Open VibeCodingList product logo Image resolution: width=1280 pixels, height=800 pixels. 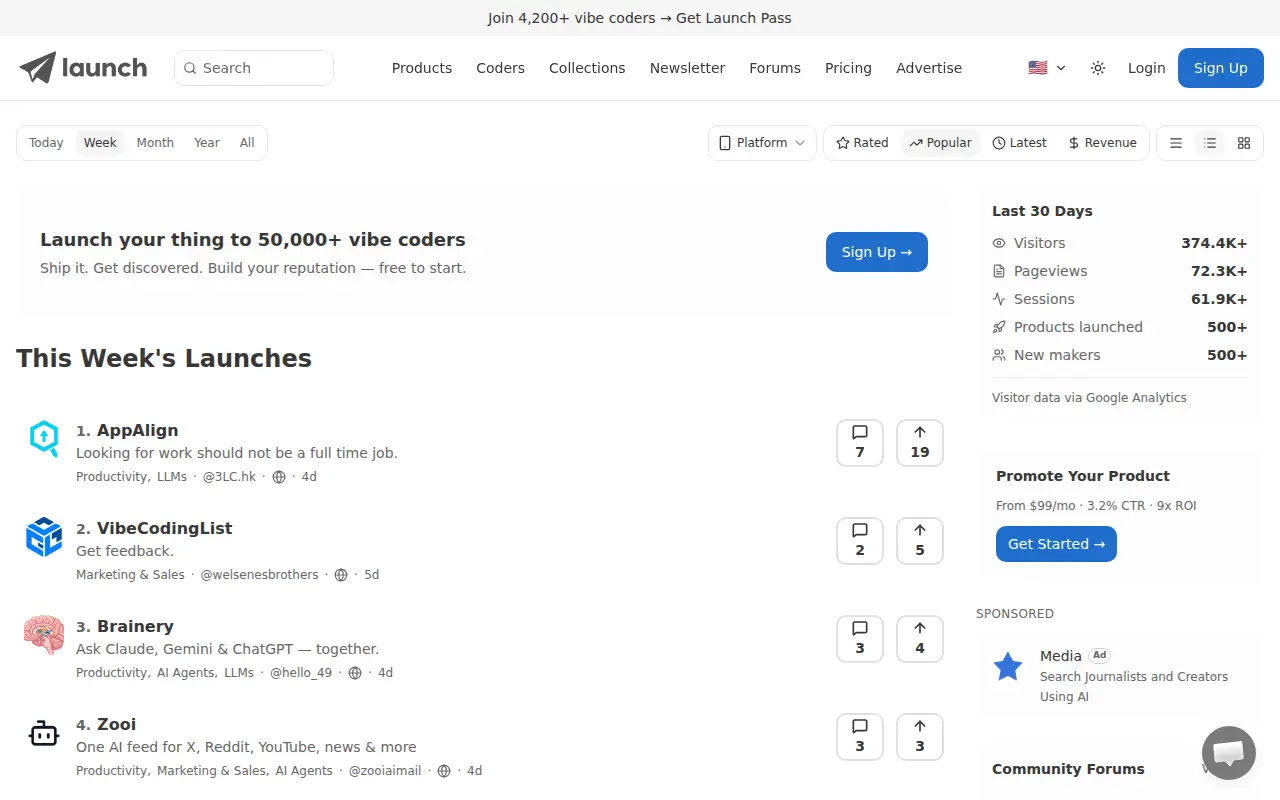click(44, 536)
